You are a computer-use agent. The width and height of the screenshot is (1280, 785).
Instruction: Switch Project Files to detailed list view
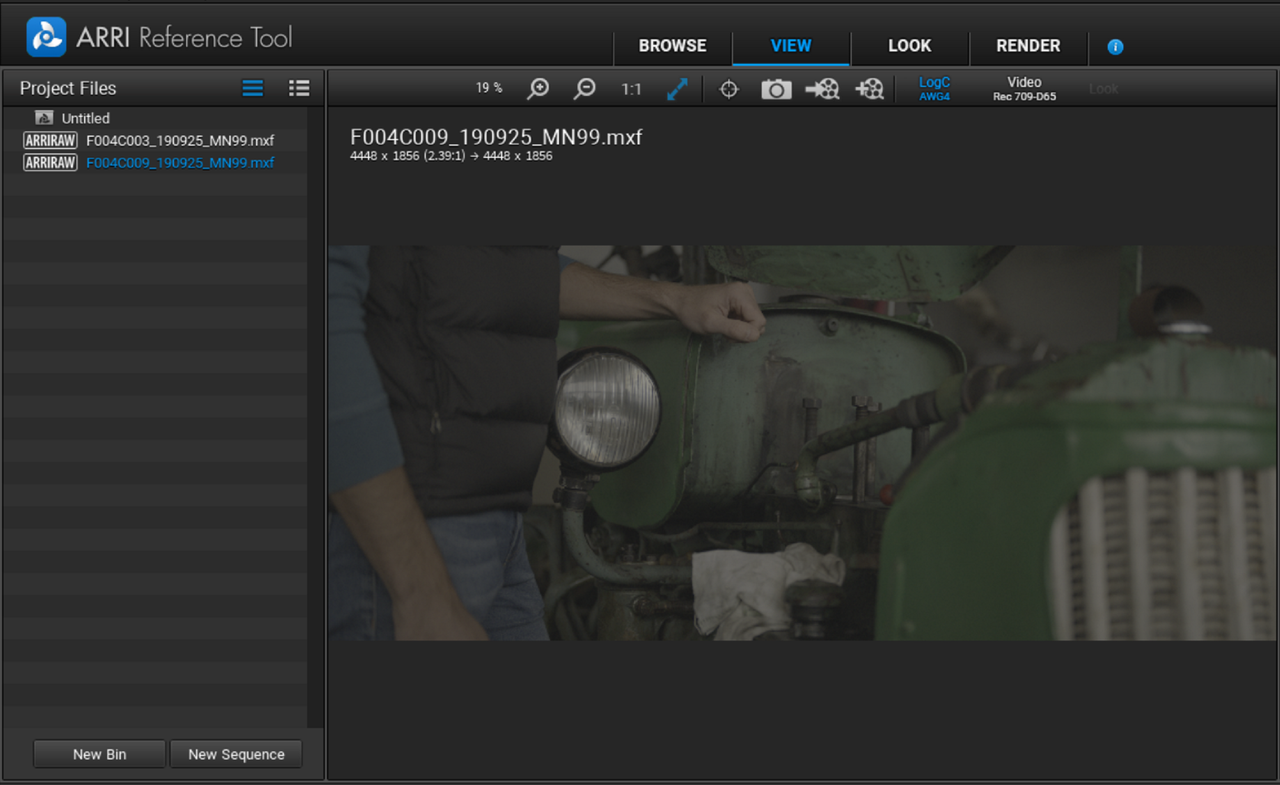tap(299, 88)
